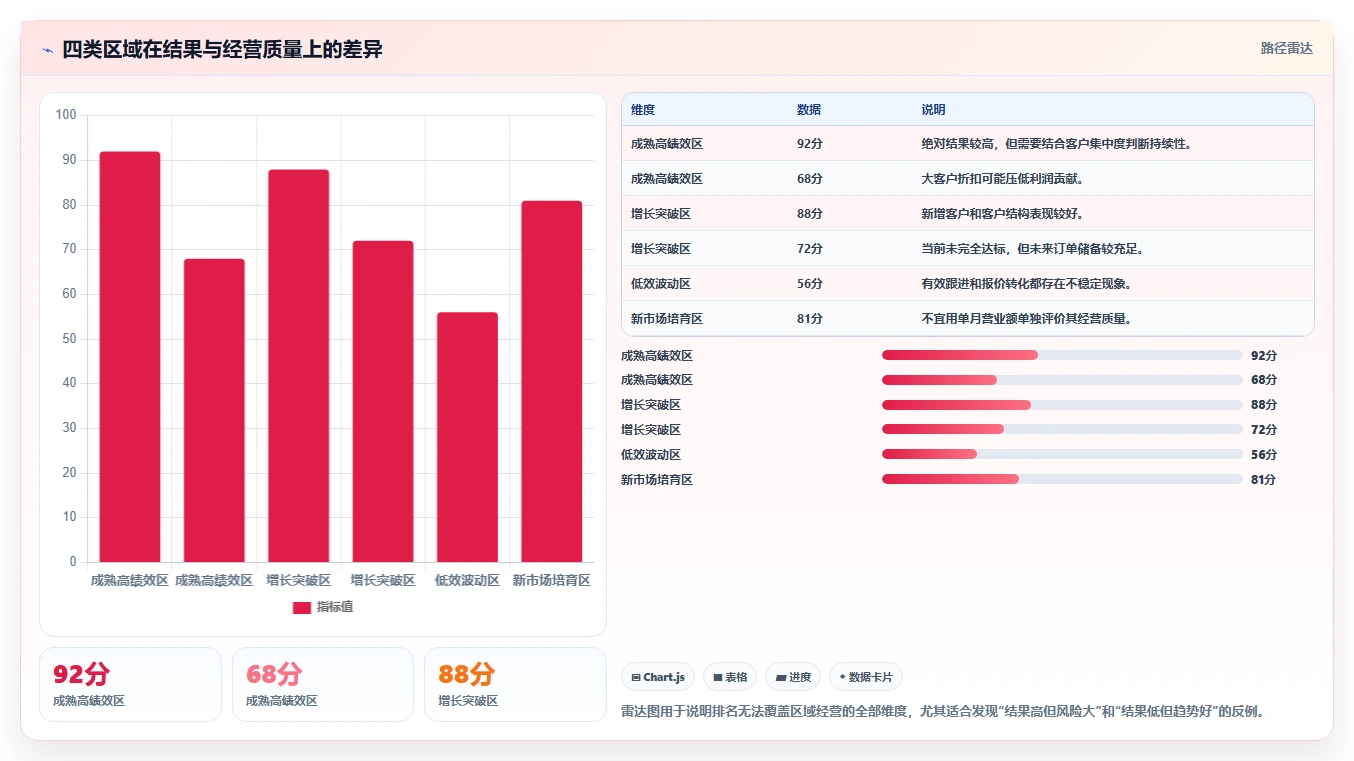This screenshot has width=1354, height=761.
Task: Click the 表格 chip
Action: (730, 677)
